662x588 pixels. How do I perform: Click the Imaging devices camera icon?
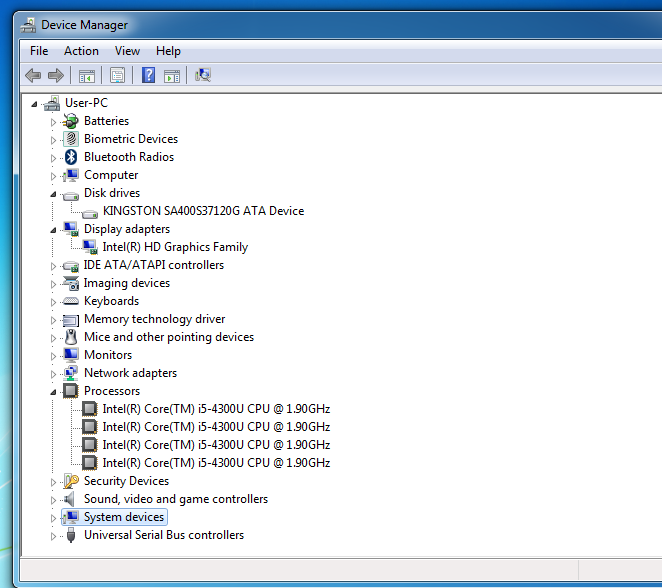tap(71, 283)
